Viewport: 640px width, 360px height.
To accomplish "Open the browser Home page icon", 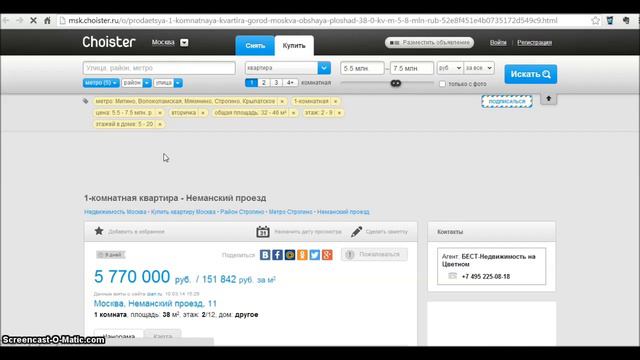I will pos(47,20).
